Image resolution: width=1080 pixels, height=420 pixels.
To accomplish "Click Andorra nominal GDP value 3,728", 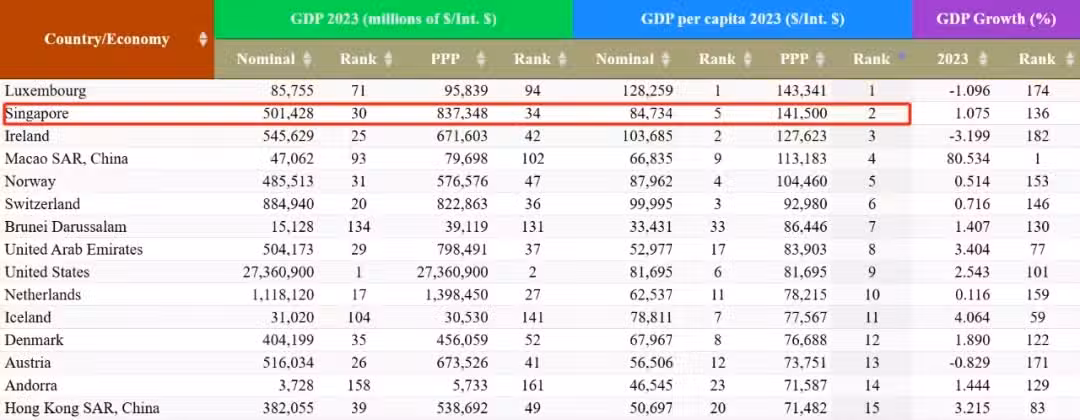I will tap(297, 386).
